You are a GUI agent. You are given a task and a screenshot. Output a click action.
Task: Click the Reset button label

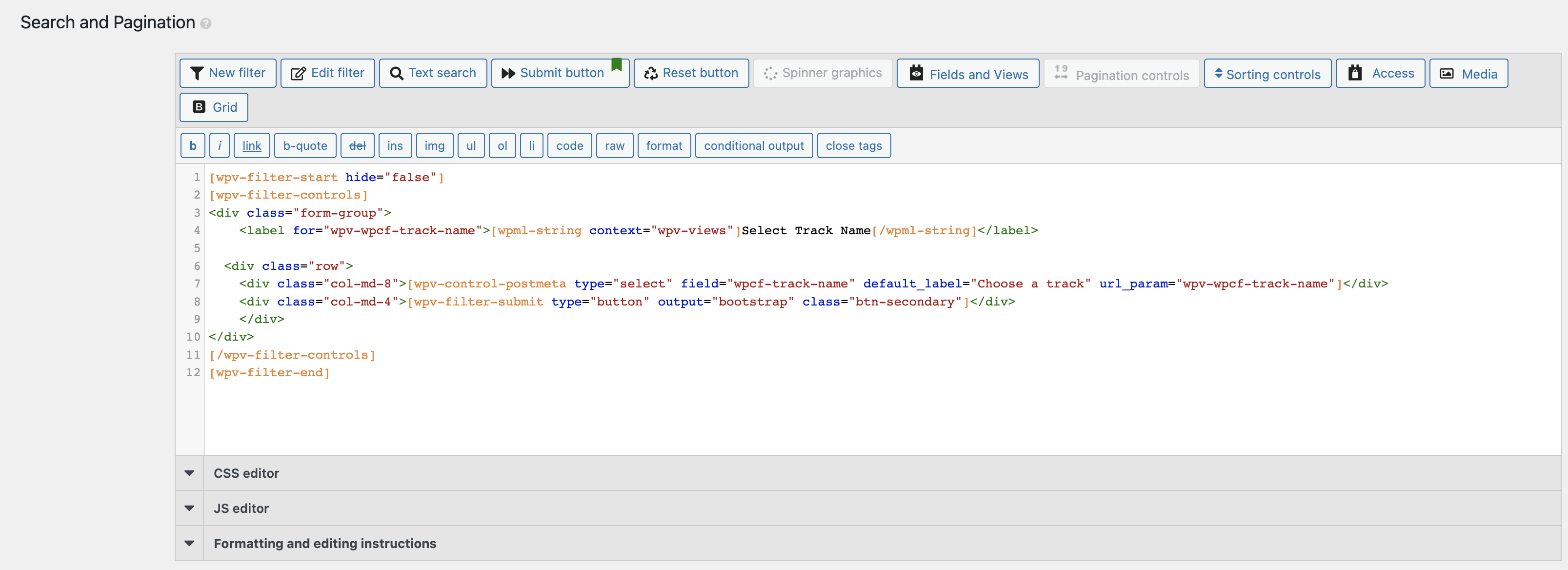coord(701,73)
